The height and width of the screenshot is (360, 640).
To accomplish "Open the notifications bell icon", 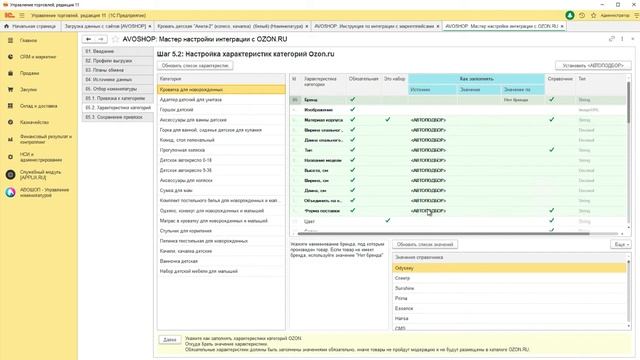I will (570, 16).
